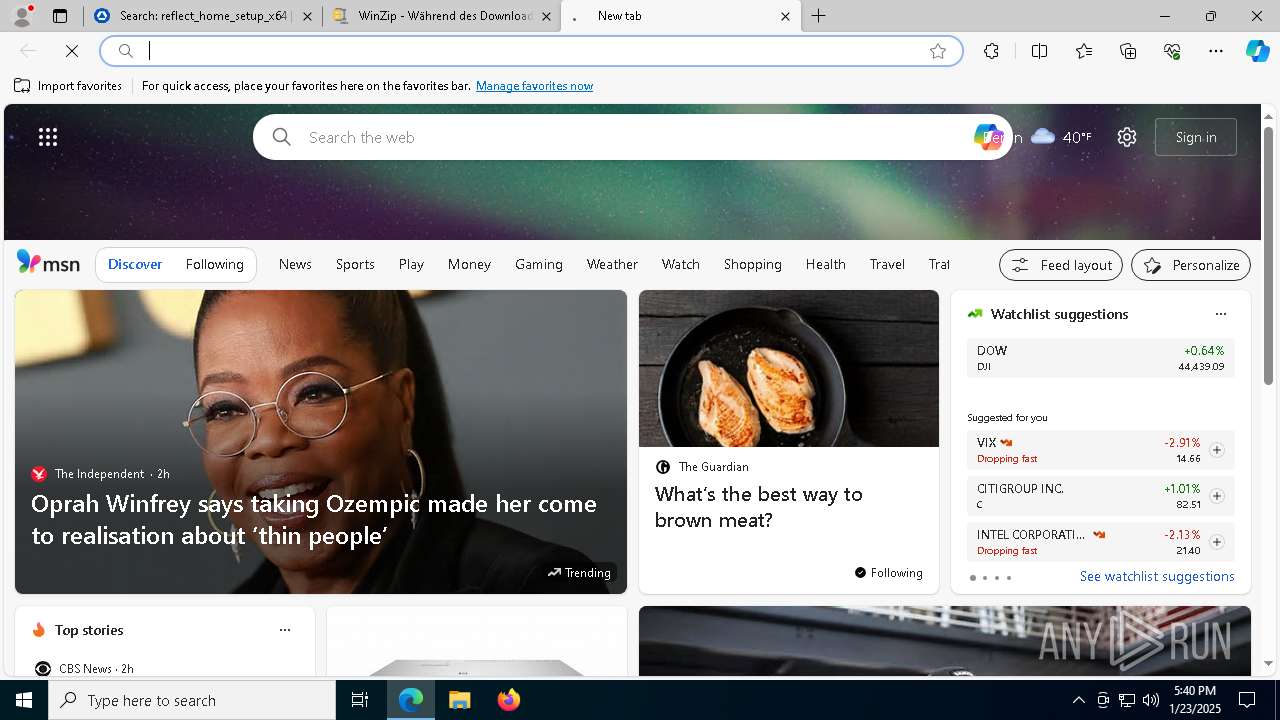The height and width of the screenshot is (720, 1280).
Task: Add Intel Corporation to watchlist
Action: tap(1216, 542)
